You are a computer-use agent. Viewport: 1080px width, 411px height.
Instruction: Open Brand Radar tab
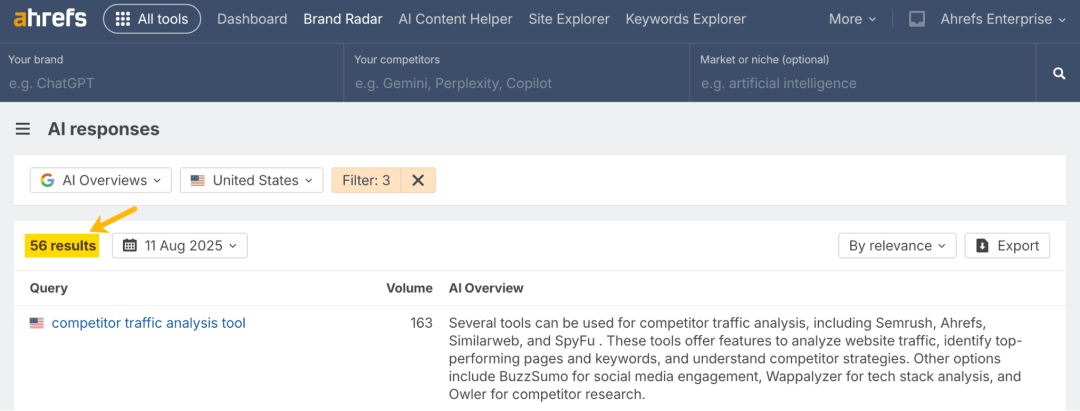(343, 19)
